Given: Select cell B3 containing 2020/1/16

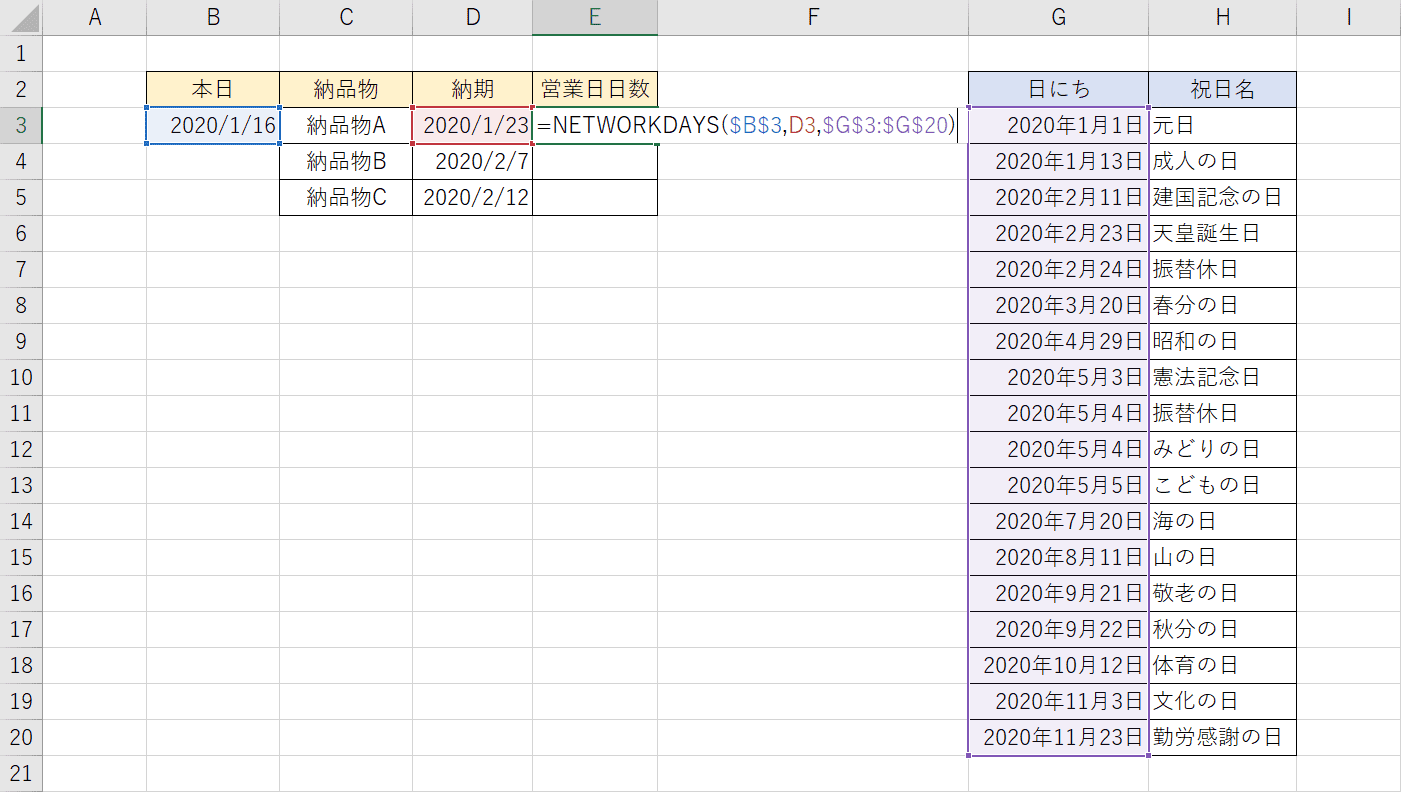Looking at the screenshot, I should (x=213, y=126).
